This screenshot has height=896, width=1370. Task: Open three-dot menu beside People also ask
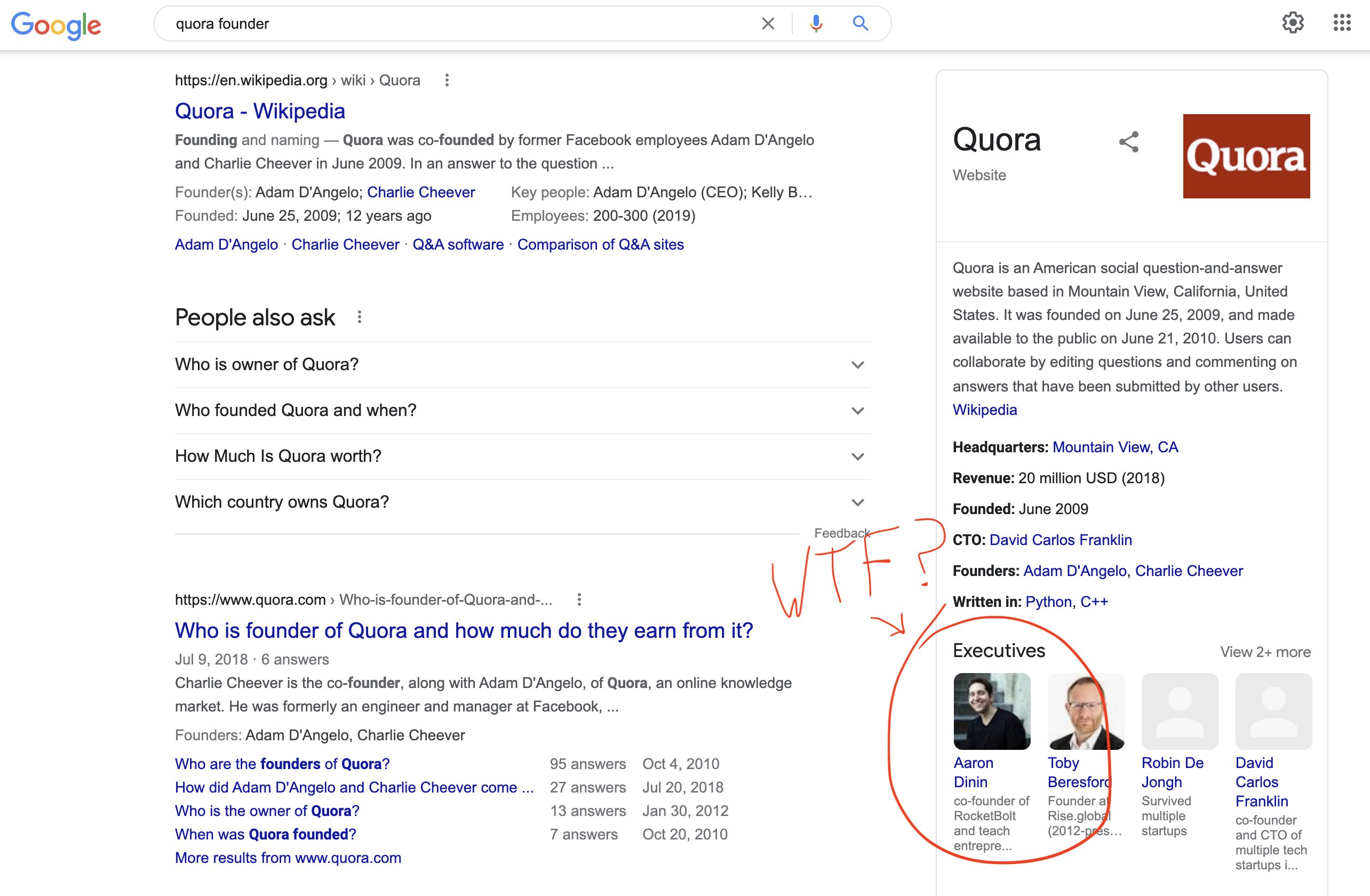(x=359, y=317)
